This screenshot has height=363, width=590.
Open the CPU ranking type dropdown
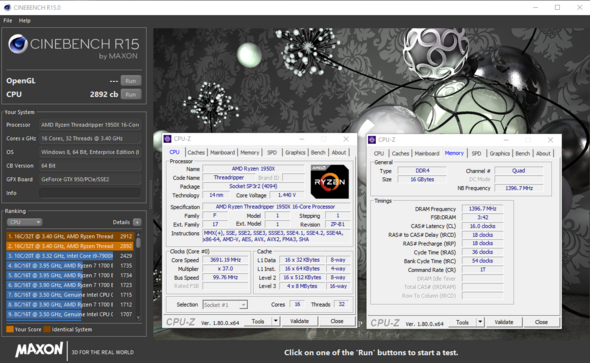24,222
